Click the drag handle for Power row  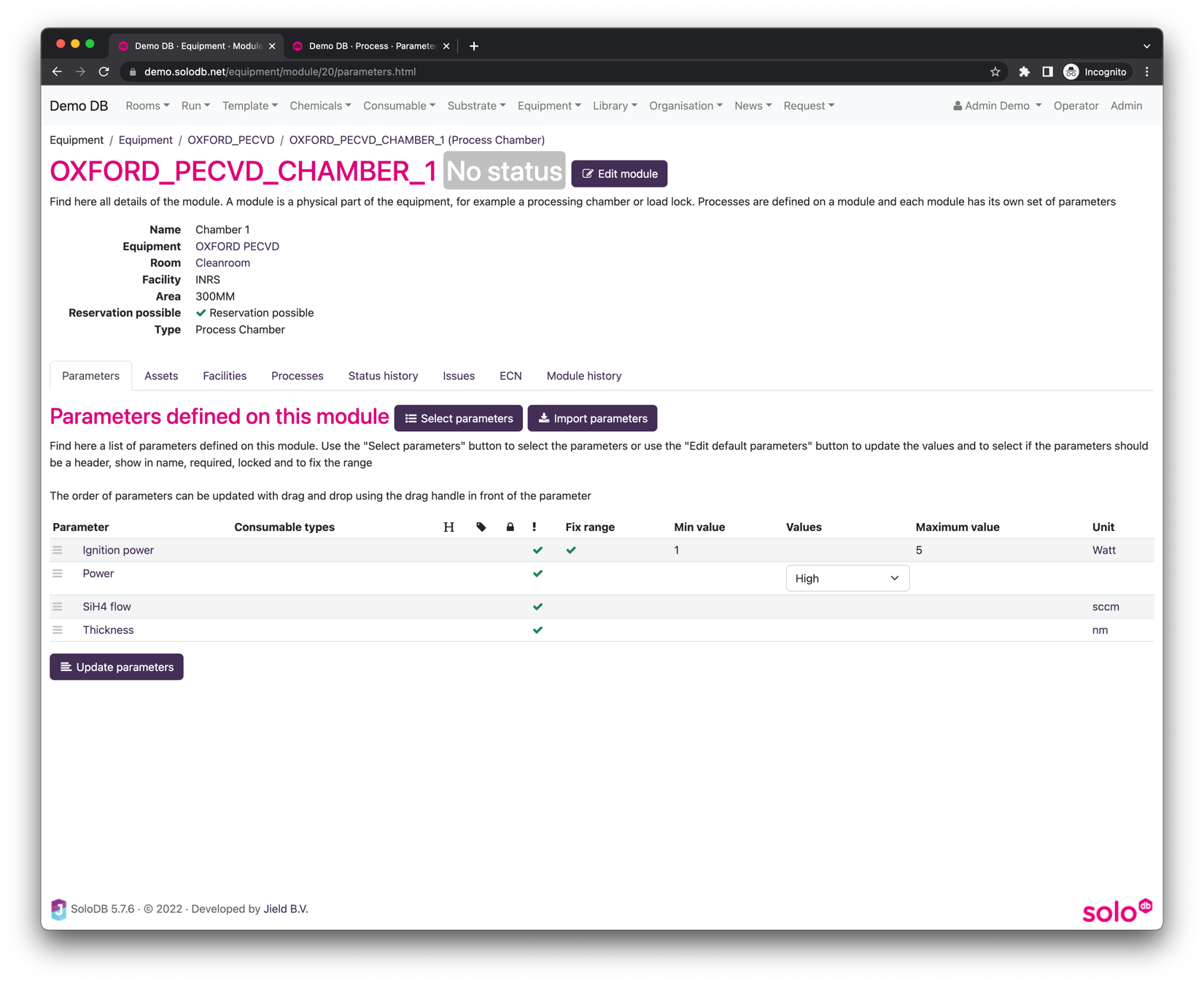[x=58, y=573]
